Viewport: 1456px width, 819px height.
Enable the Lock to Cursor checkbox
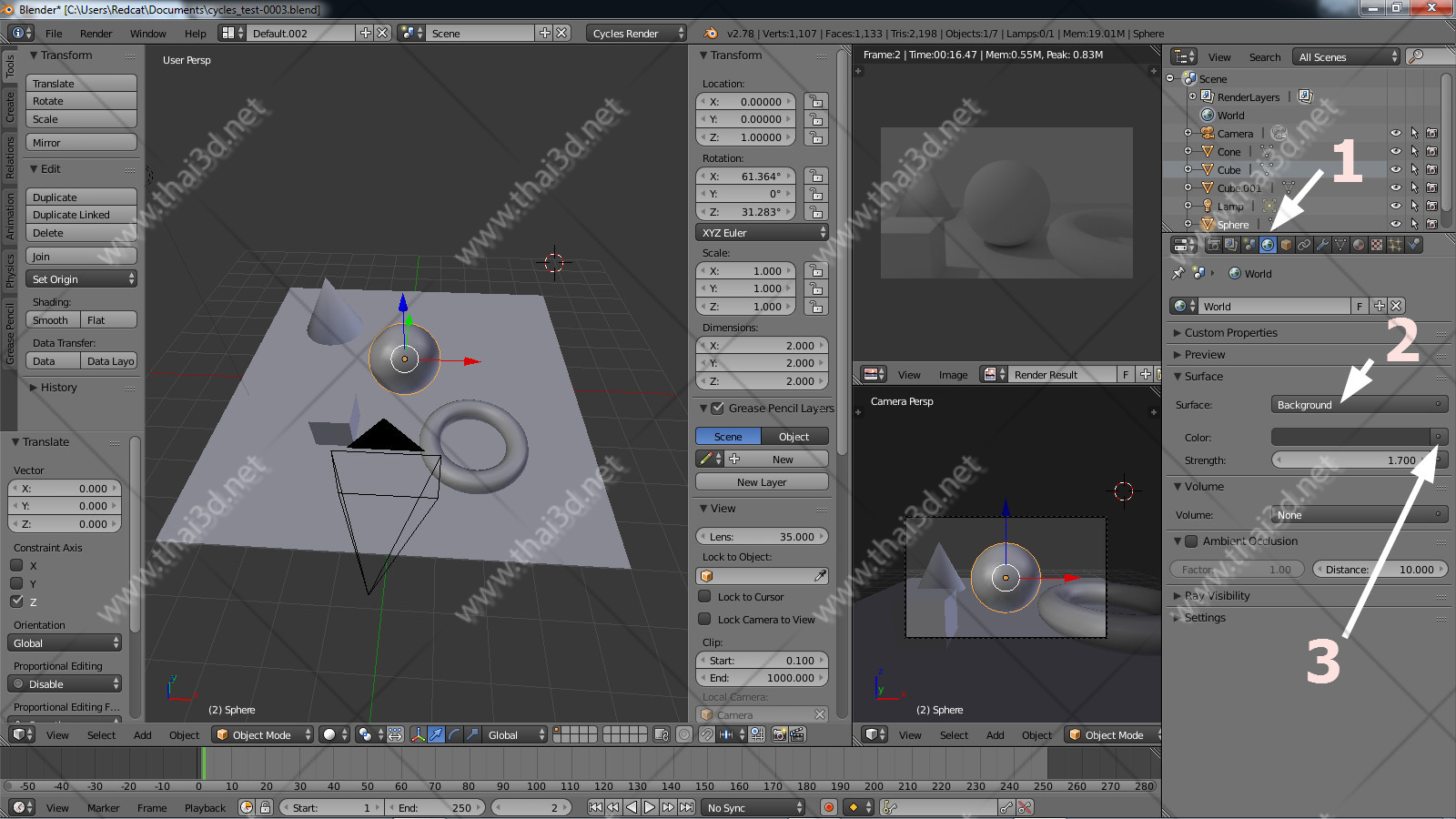point(704,596)
